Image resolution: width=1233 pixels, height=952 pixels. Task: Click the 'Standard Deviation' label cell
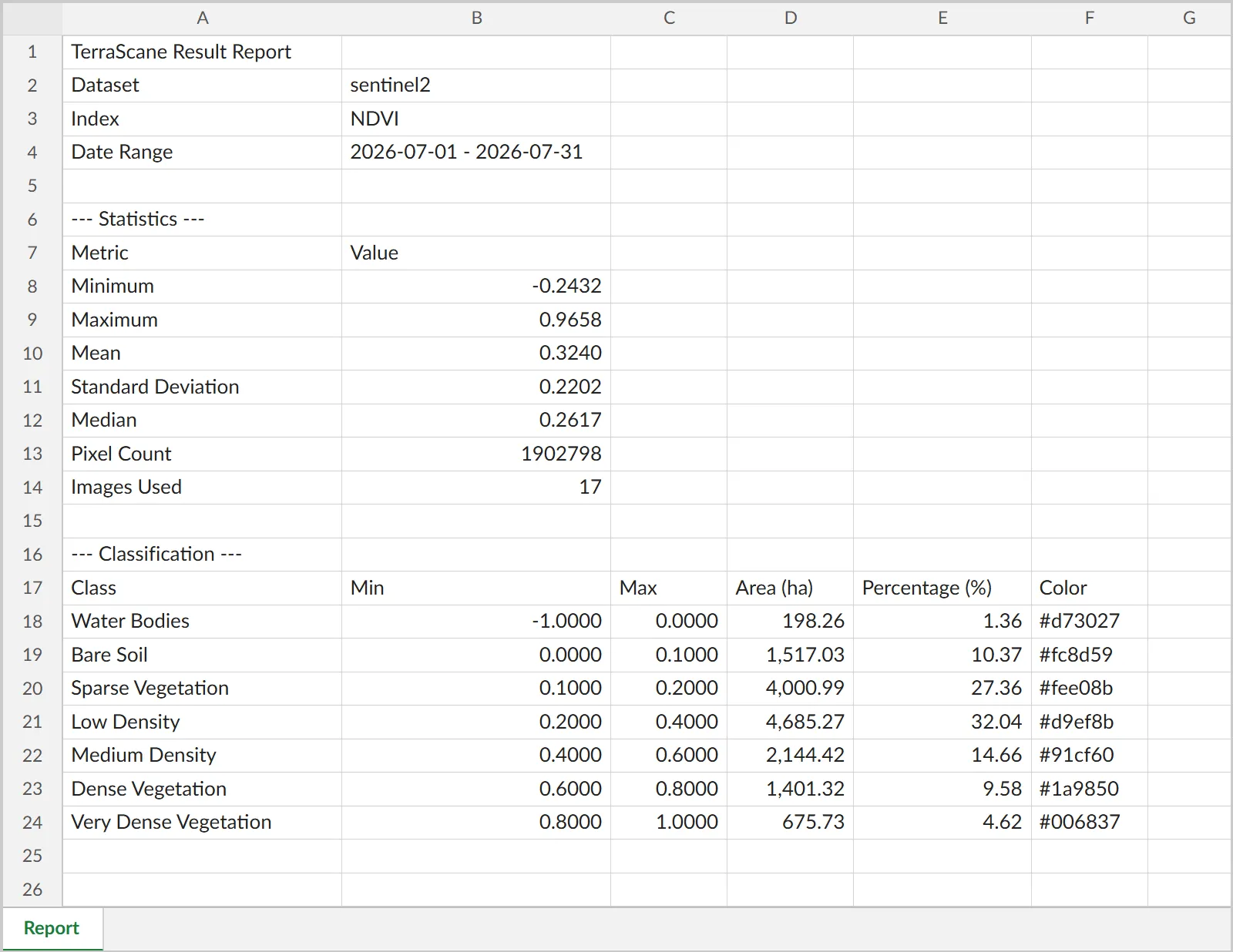(202, 387)
